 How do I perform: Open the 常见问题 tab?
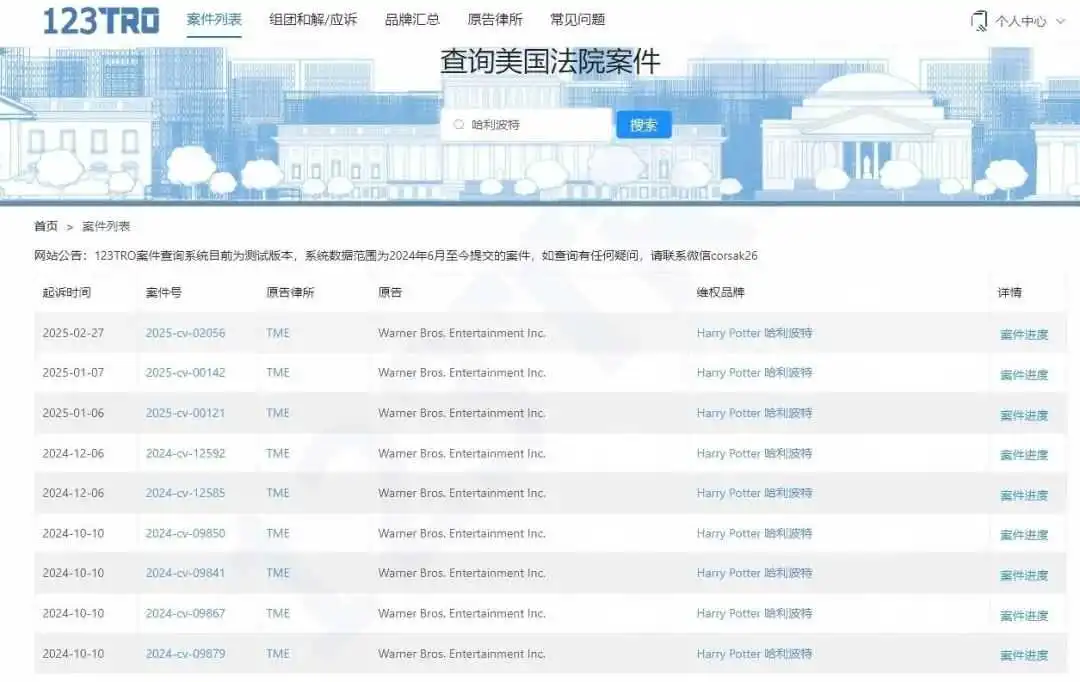point(577,19)
